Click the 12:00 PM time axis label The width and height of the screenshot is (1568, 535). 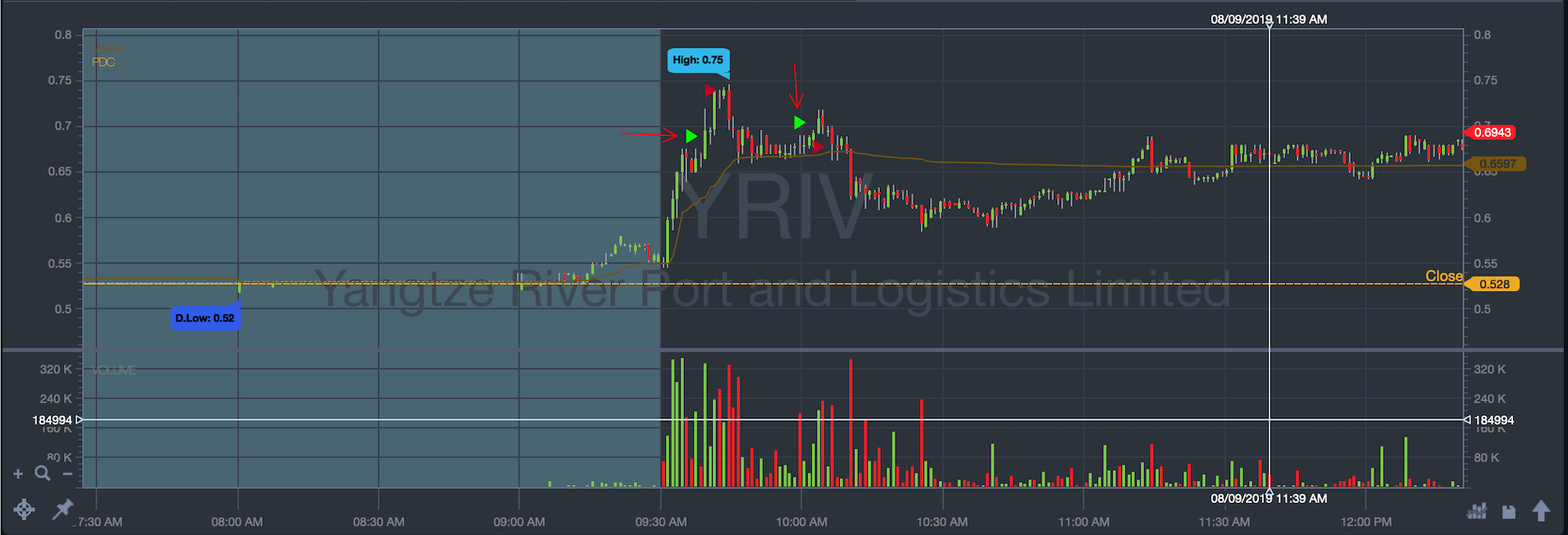(x=1365, y=522)
